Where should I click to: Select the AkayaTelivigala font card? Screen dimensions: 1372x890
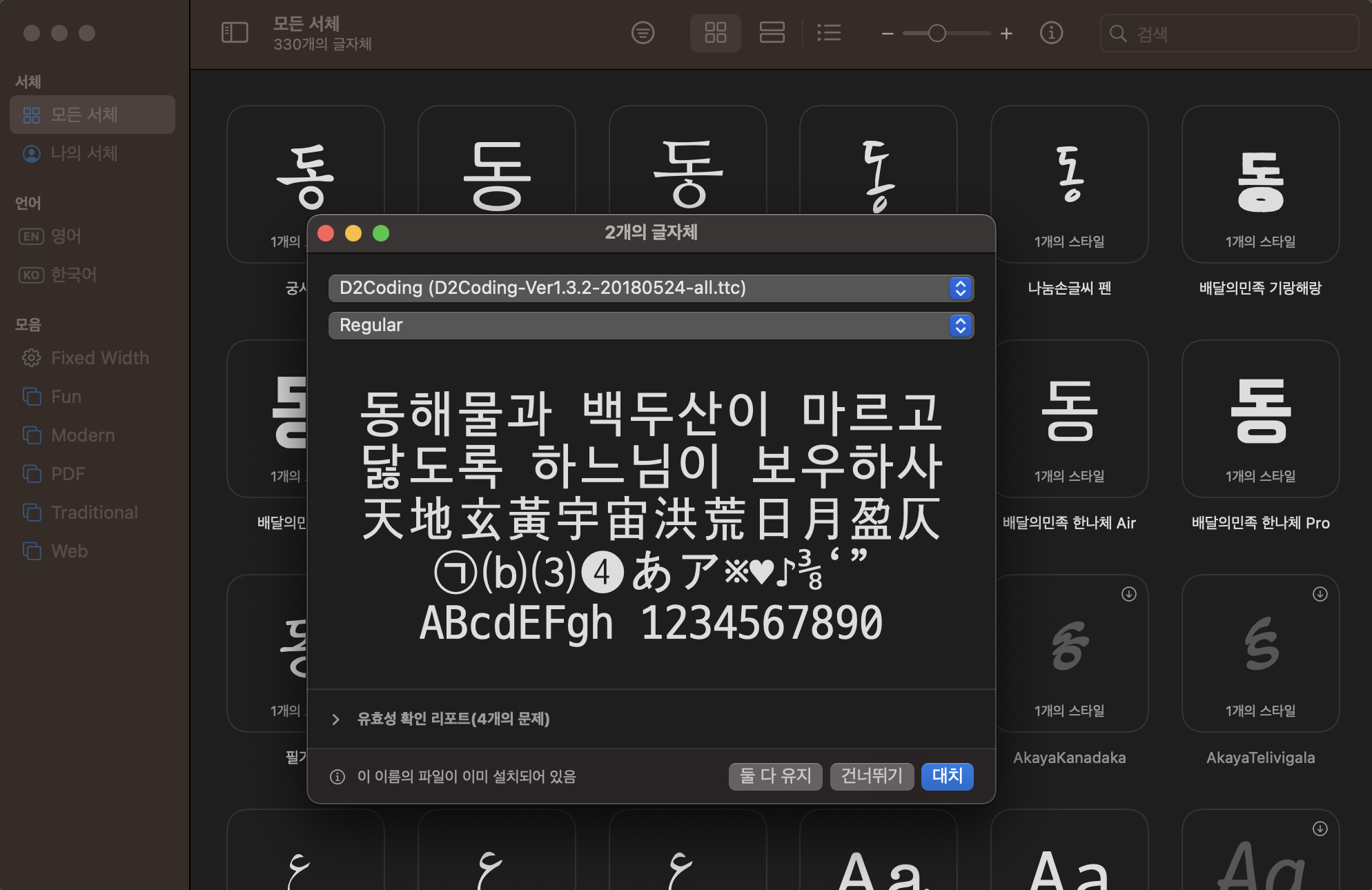click(1260, 653)
